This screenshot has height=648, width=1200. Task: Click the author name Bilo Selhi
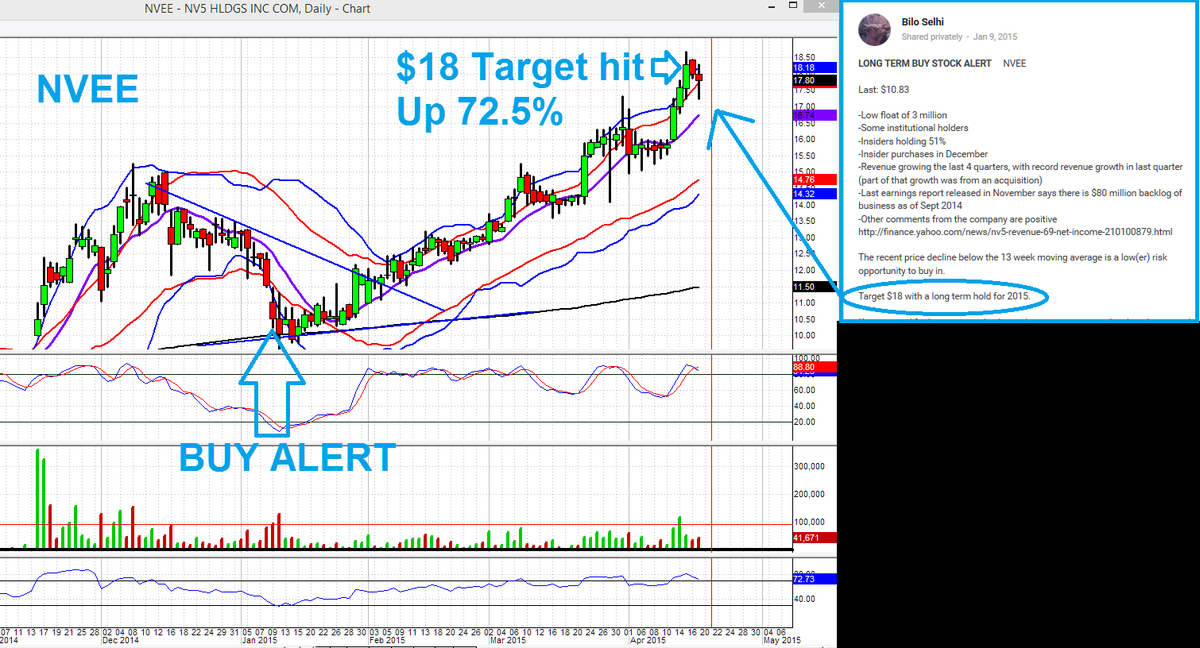(x=924, y=21)
